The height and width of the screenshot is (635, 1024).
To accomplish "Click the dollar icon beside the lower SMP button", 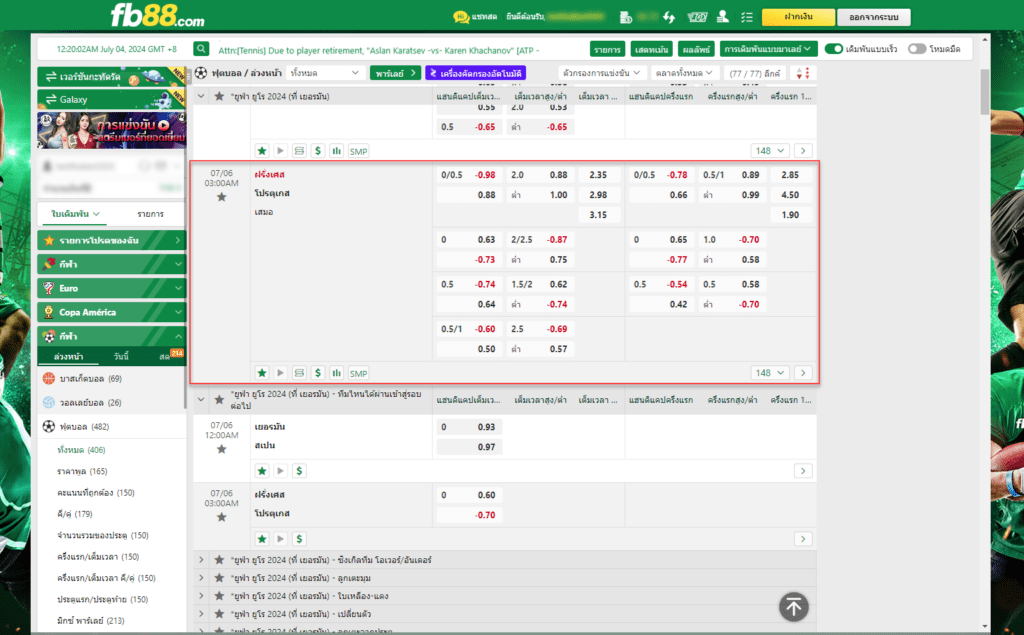I will (317, 373).
